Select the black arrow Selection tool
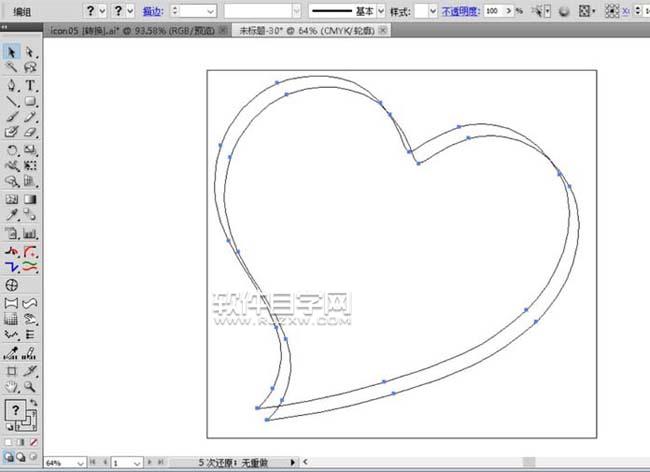Image resolution: width=650 pixels, height=472 pixels. tap(12, 51)
